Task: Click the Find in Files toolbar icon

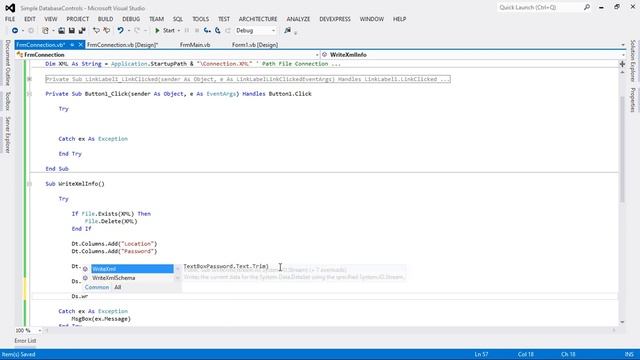Action: pos(287,31)
